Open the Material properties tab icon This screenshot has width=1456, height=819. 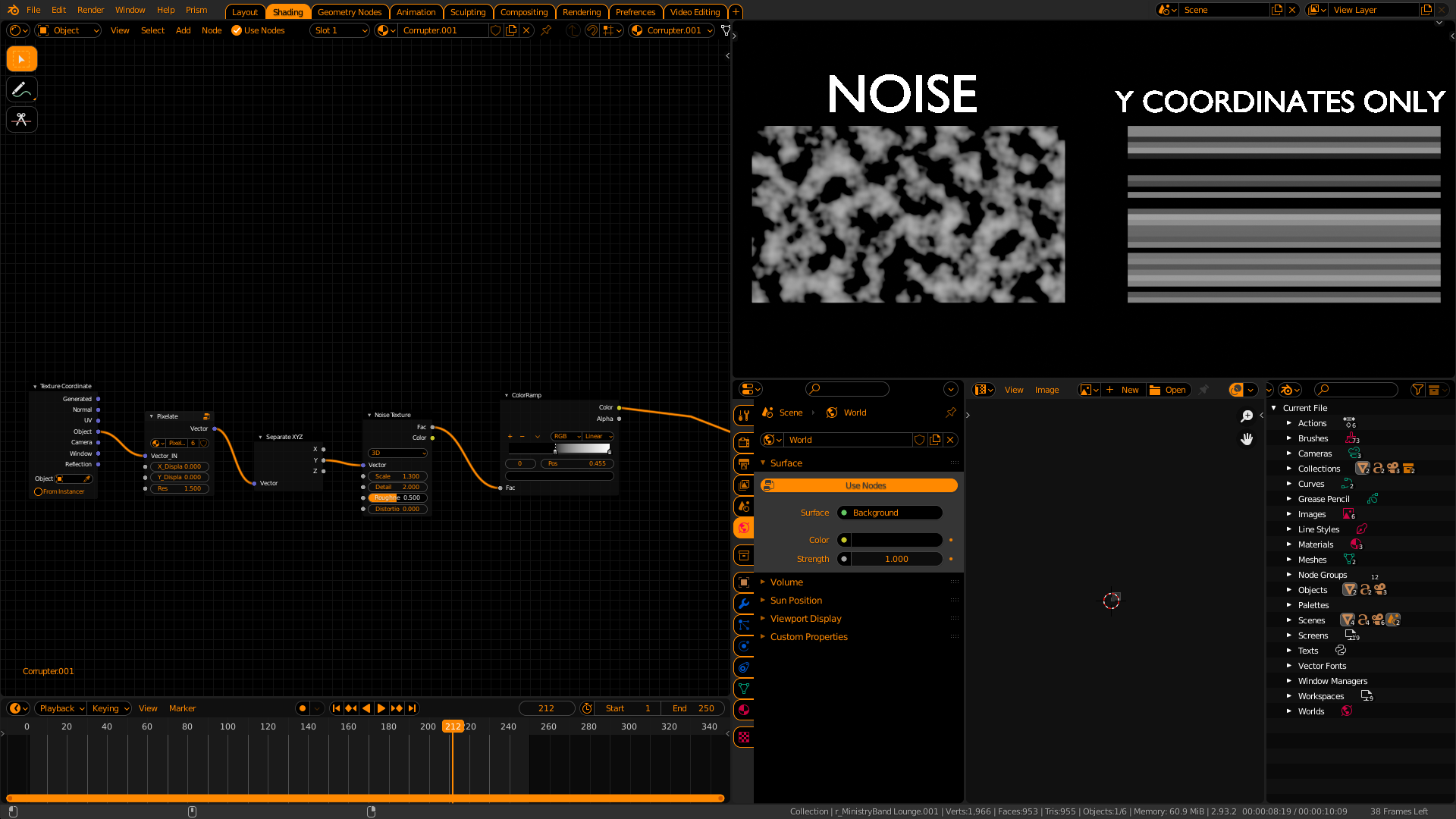coord(744,710)
